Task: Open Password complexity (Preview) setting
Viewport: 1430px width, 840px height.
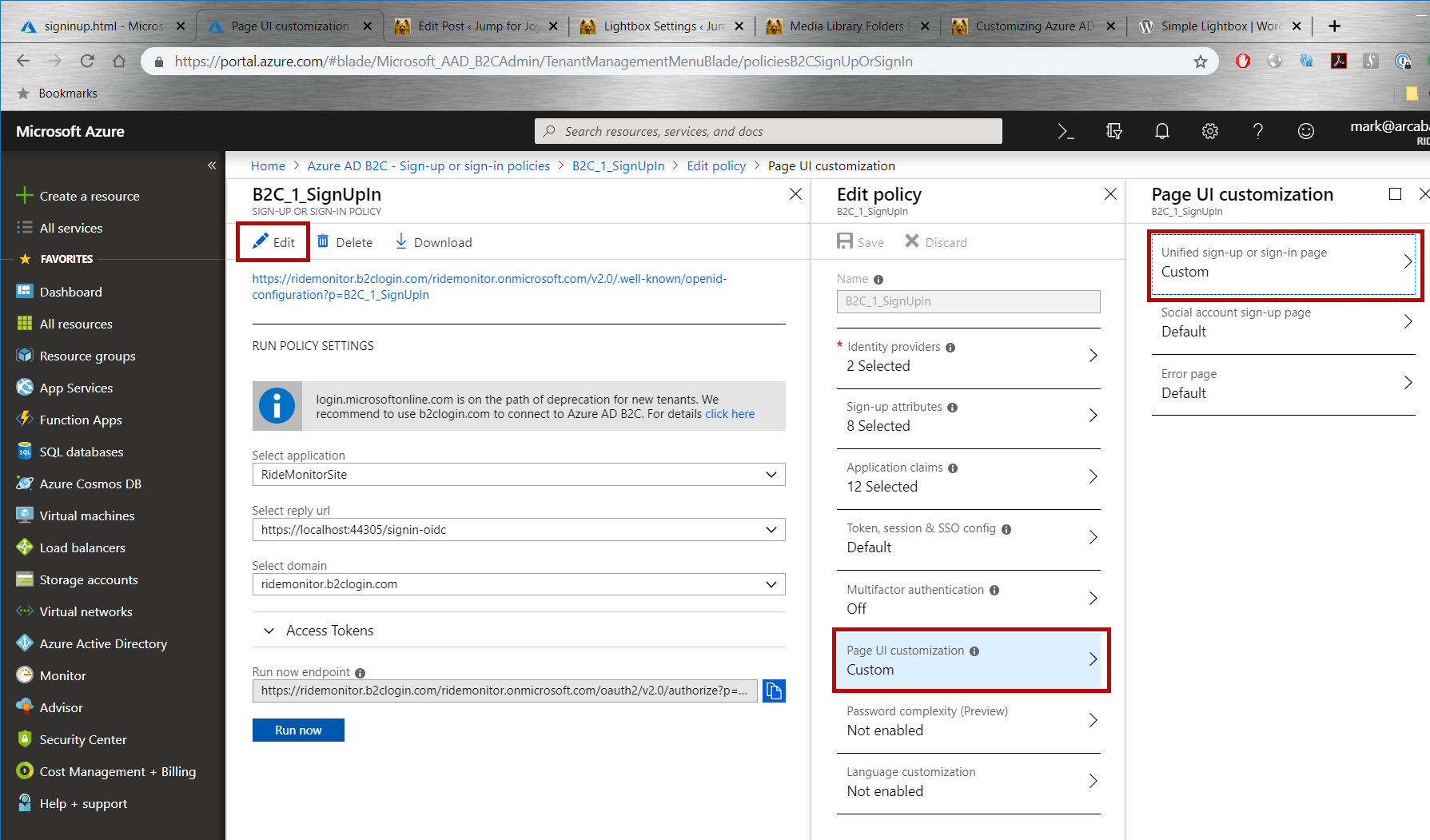Action: point(969,721)
